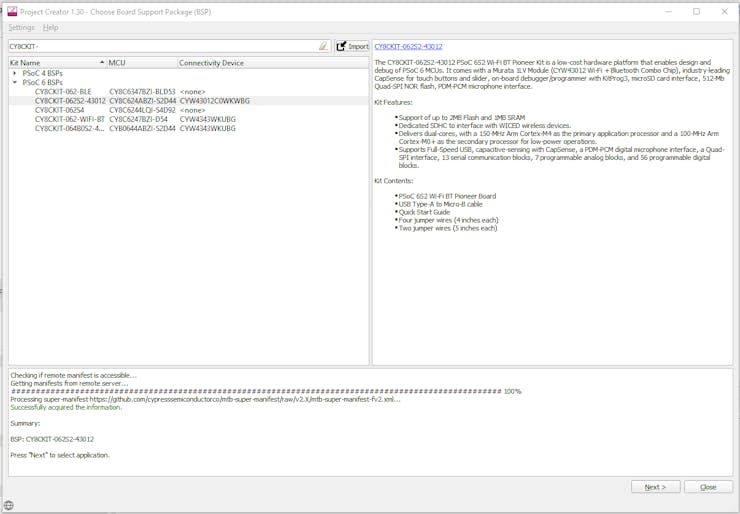Click the "Successfully acquired the information." log line
The height and width of the screenshot is (514, 740).
(x=66, y=407)
